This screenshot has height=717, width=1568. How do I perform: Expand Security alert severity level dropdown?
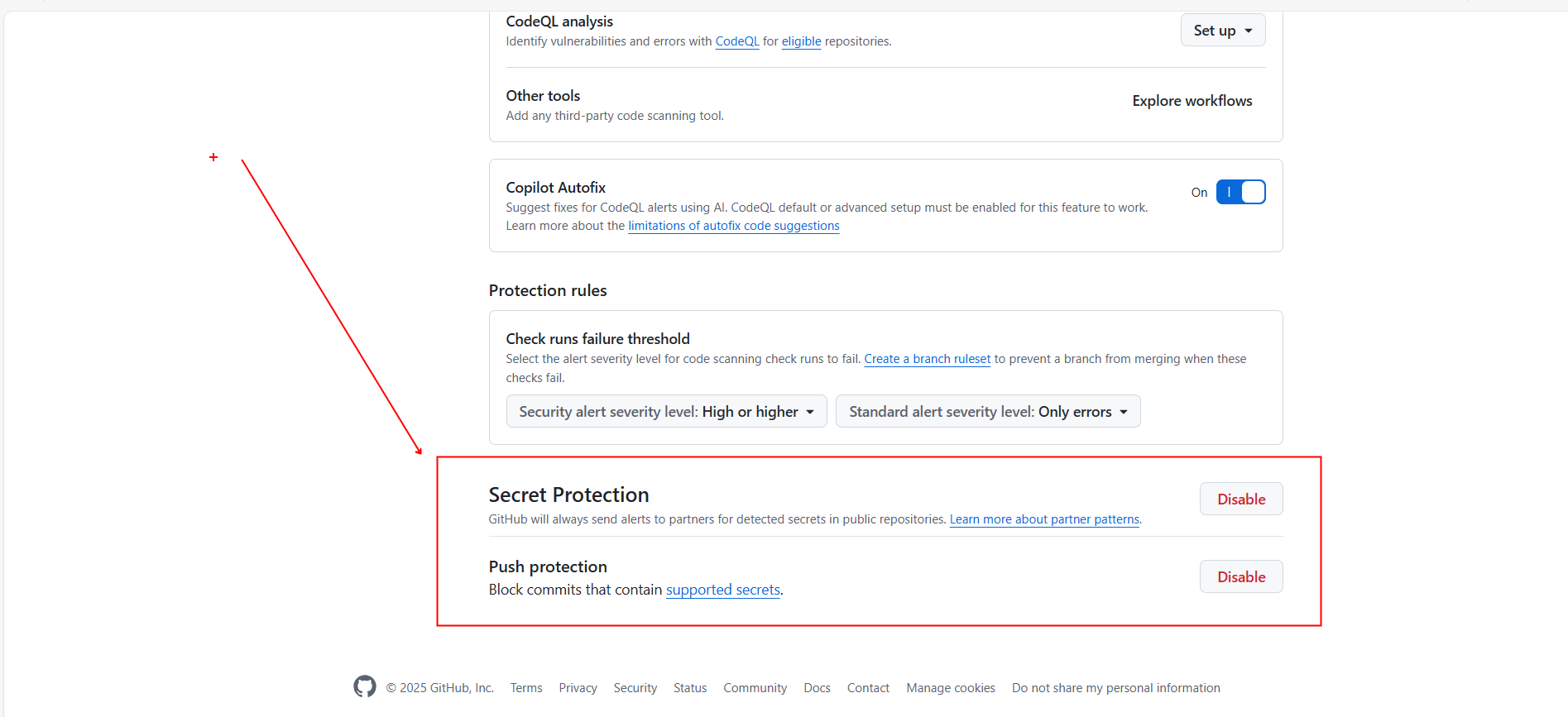click(x=666, y=412)
